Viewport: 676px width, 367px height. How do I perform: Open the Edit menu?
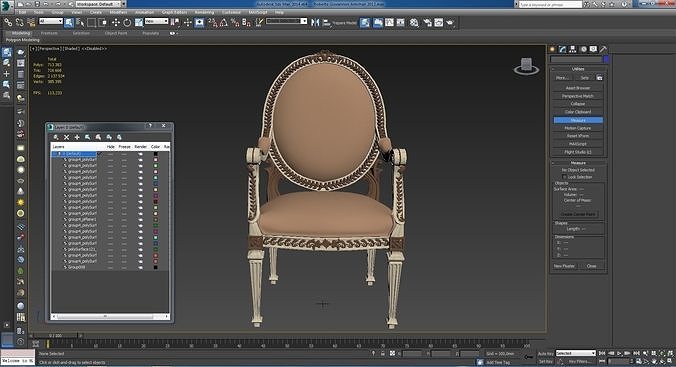click(x=22, y=13)
